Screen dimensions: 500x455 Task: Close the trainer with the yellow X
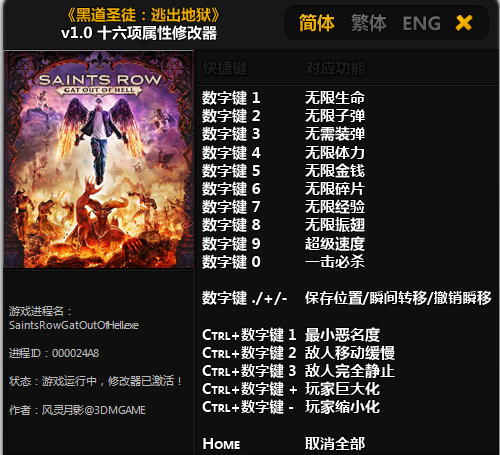coord(464,23)
